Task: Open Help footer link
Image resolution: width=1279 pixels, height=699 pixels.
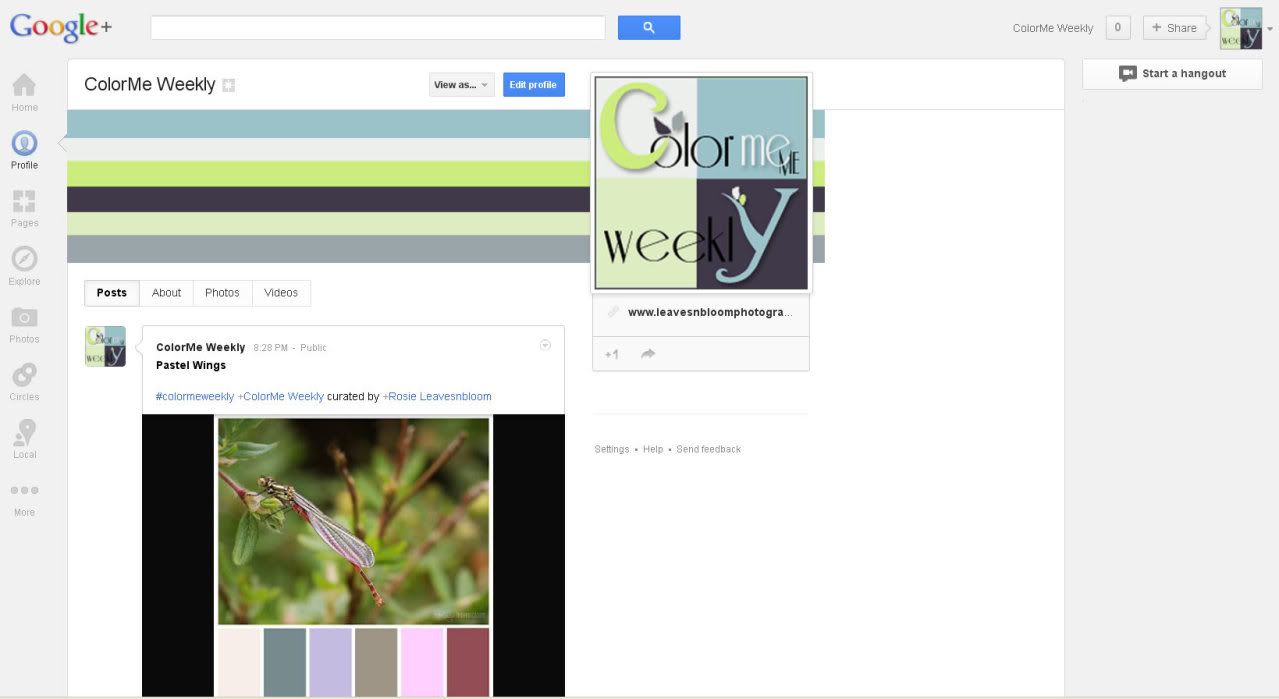Action: (653, 450)
